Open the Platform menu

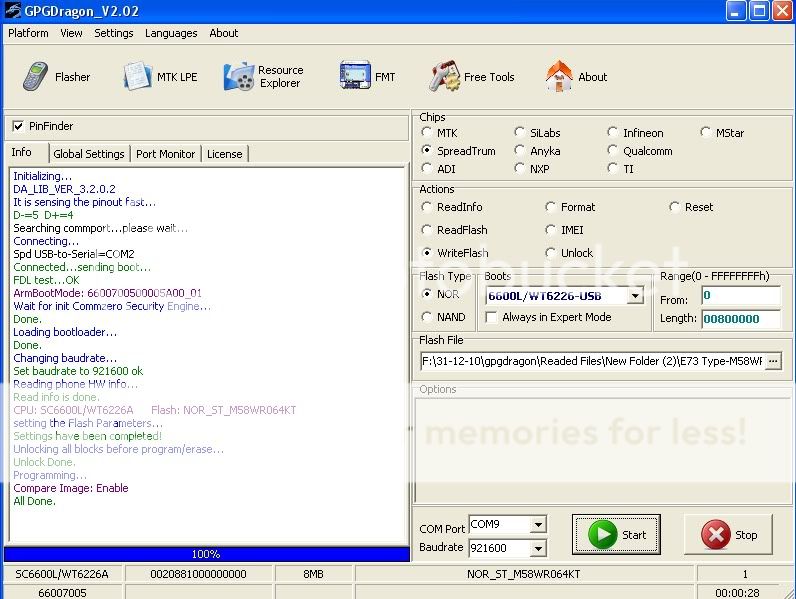(x=28, y=33)
